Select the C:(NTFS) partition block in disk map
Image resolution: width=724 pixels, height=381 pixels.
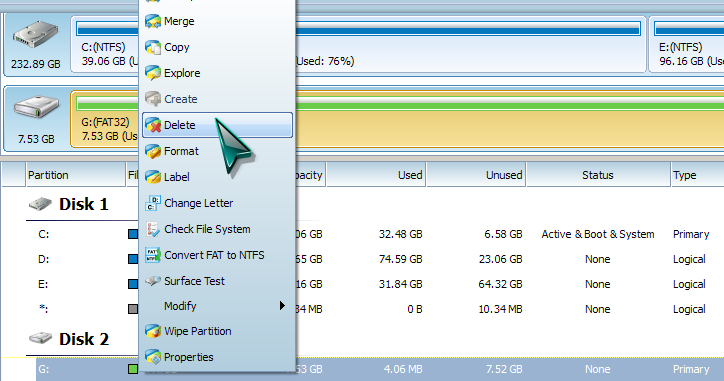[105, 44]
